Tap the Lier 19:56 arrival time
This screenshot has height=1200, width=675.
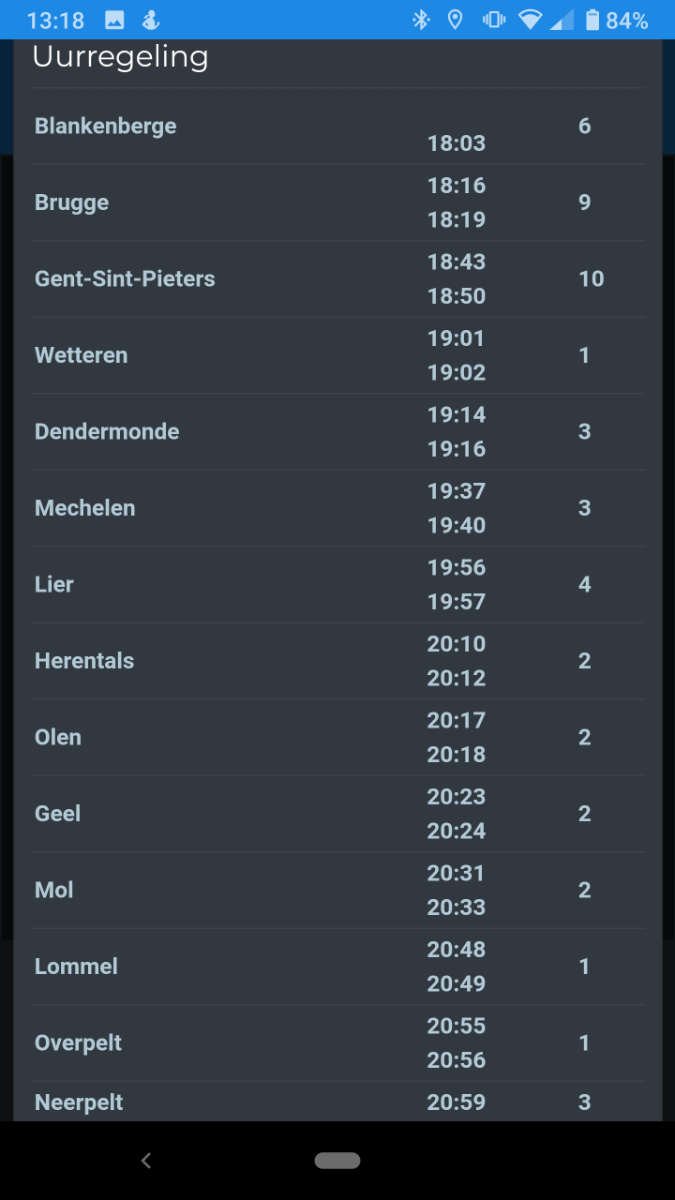(456, 568)
